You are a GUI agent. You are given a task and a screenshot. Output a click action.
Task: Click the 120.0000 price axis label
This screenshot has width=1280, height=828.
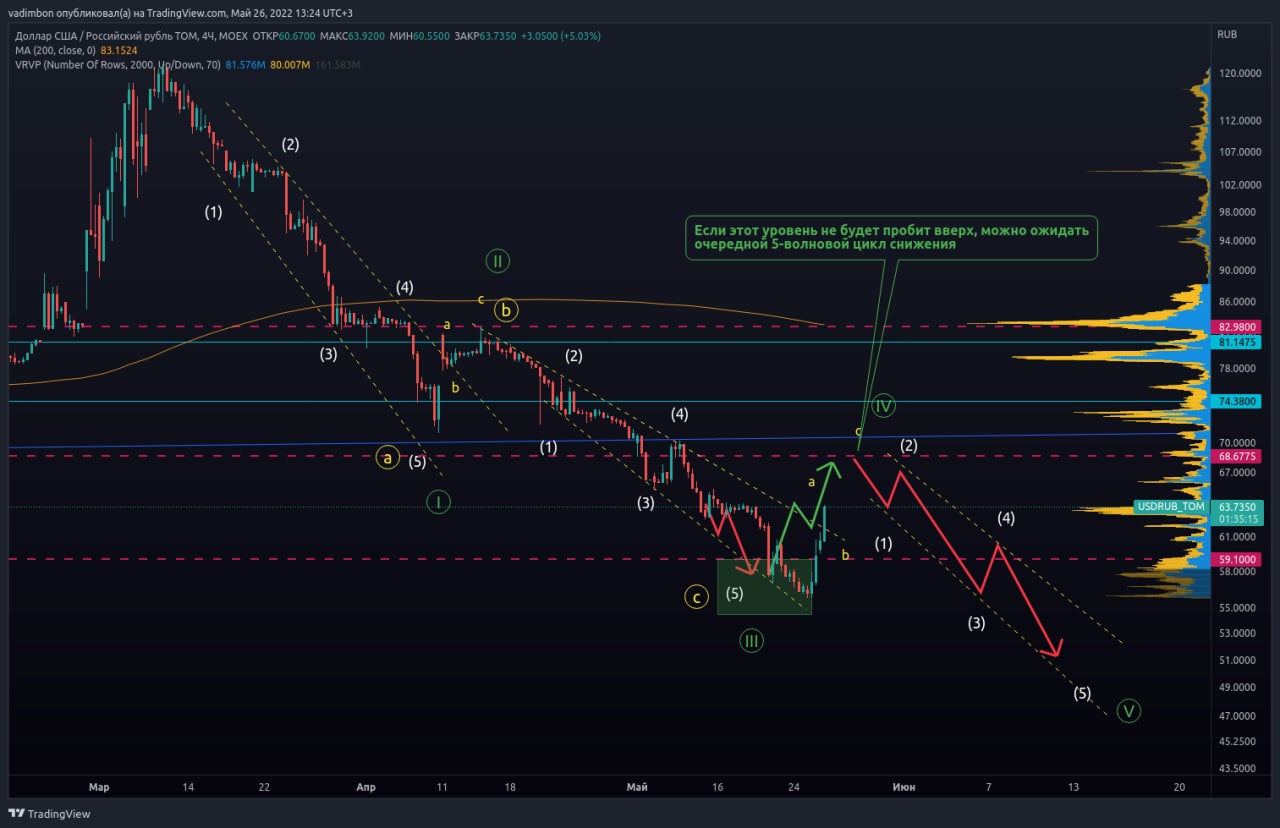[1240, 74]
